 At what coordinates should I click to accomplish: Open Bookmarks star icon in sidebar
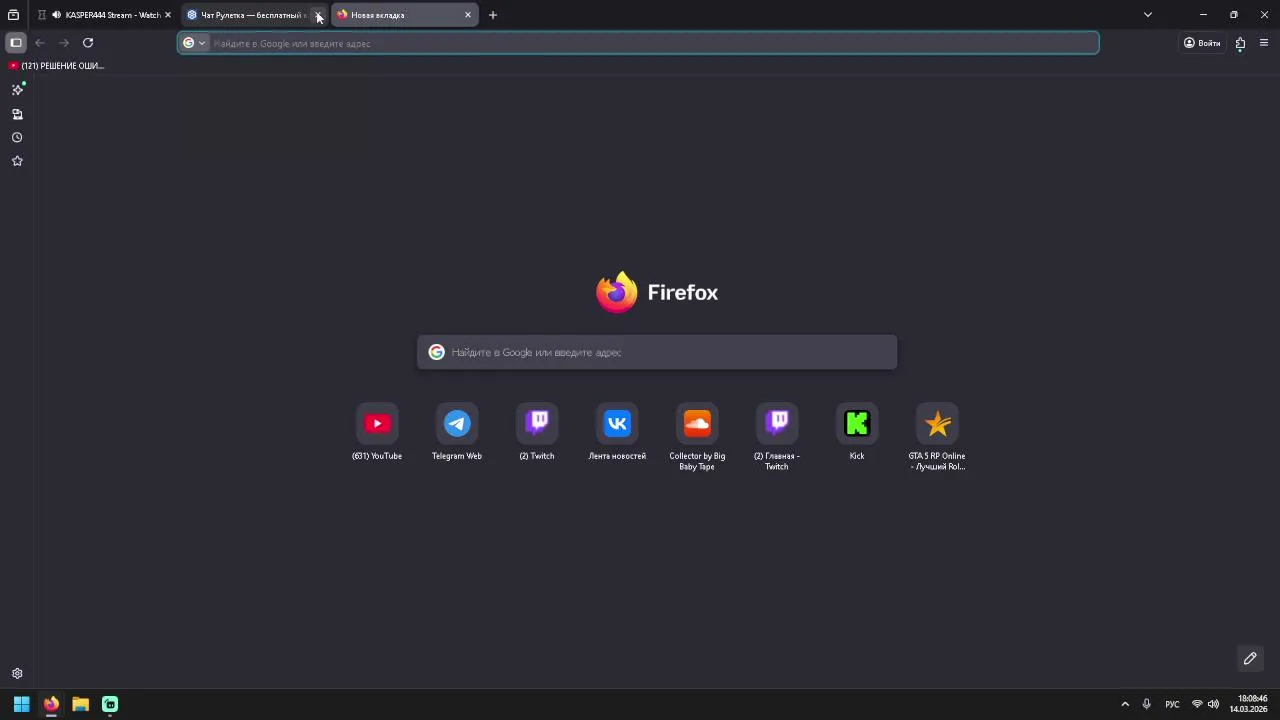coord(17,161)
